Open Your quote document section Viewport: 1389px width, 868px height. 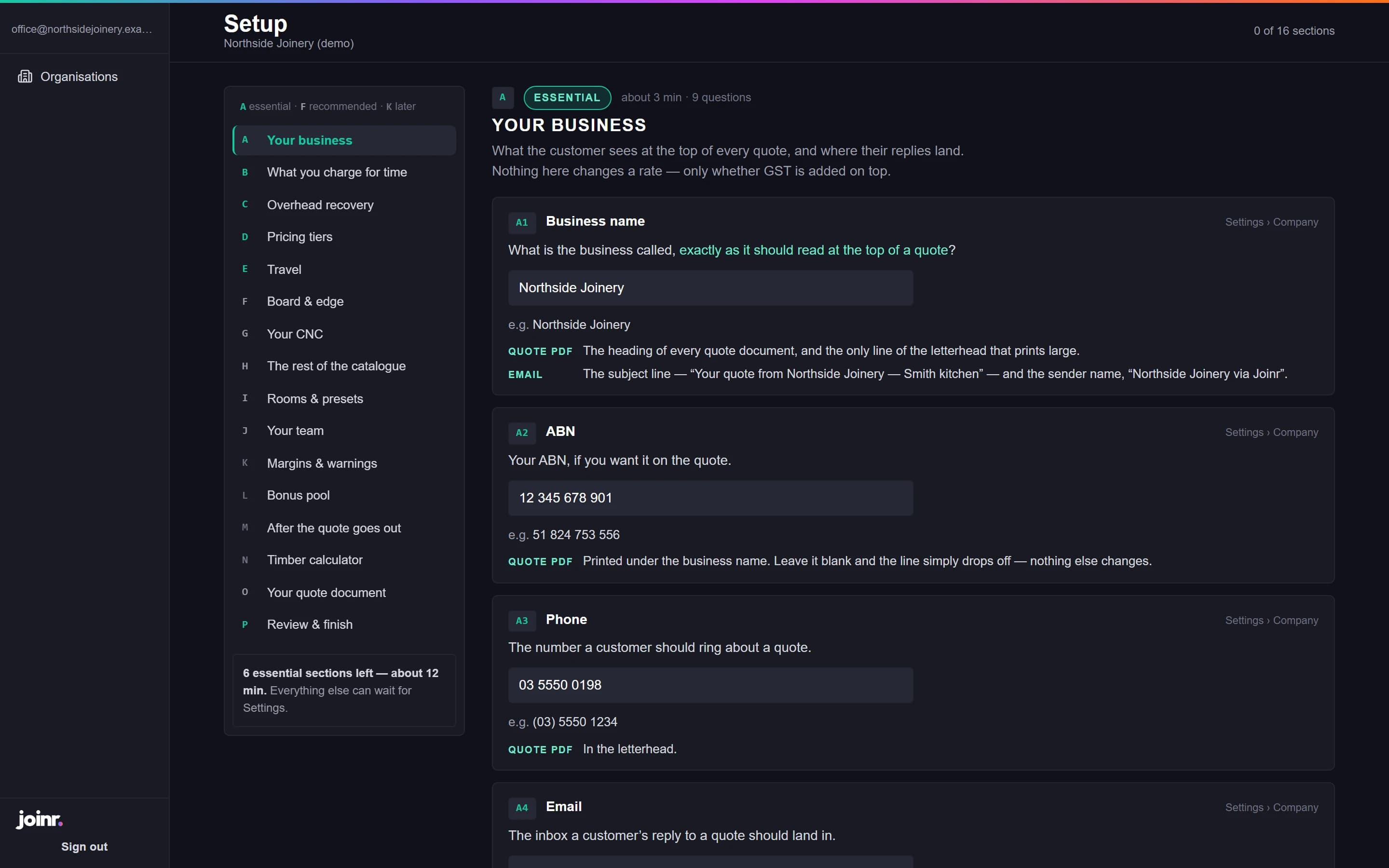click(x=344, y=593)
